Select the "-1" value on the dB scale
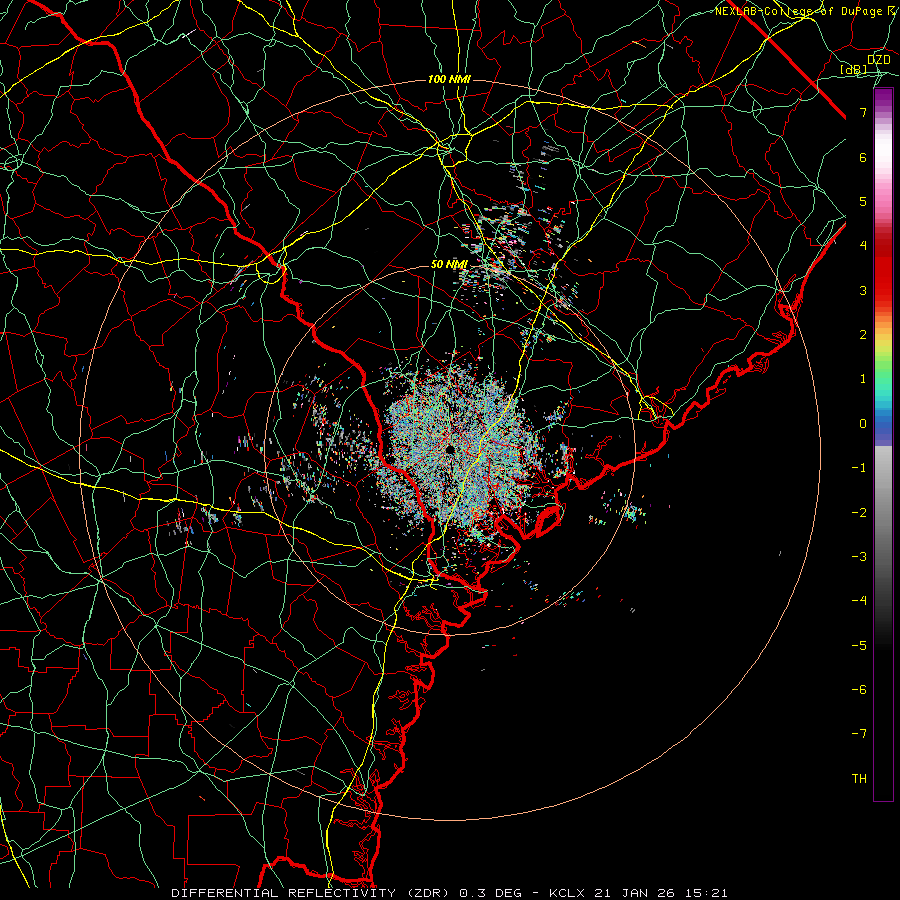The height and width of the screenshot is (900, 900). (x=859, y=468)
